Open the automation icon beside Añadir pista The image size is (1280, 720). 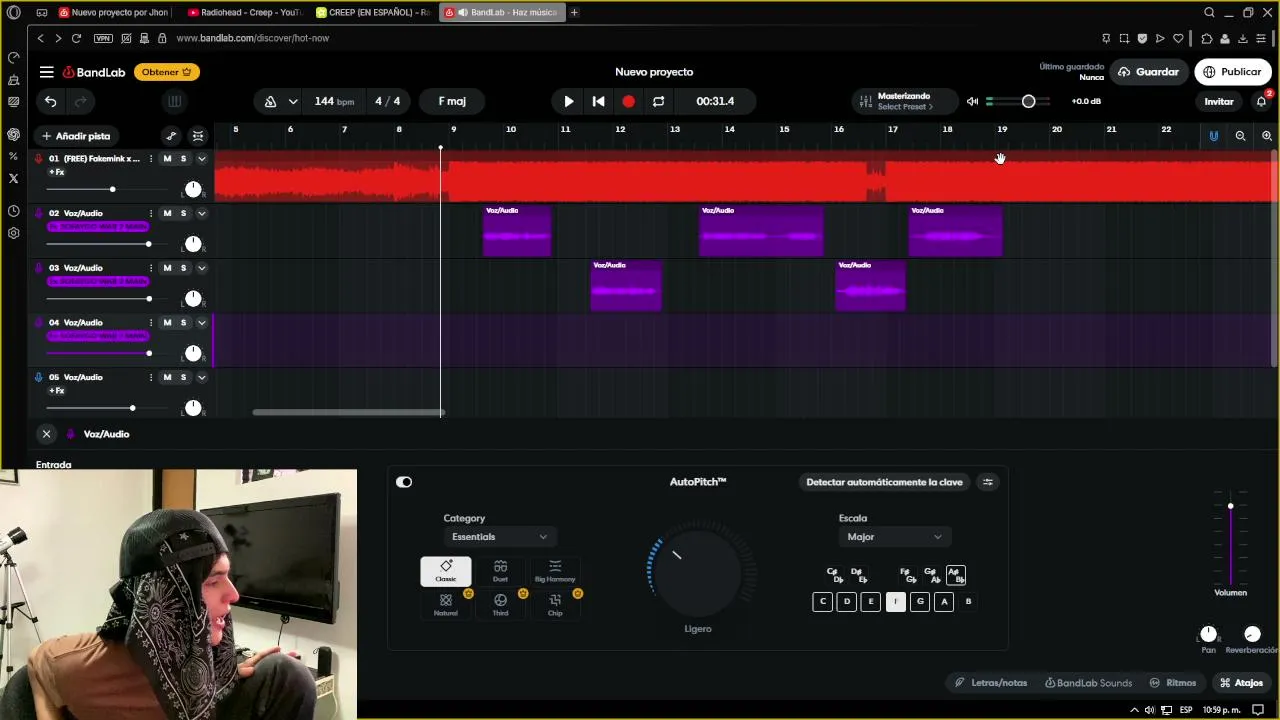[171, 136]
